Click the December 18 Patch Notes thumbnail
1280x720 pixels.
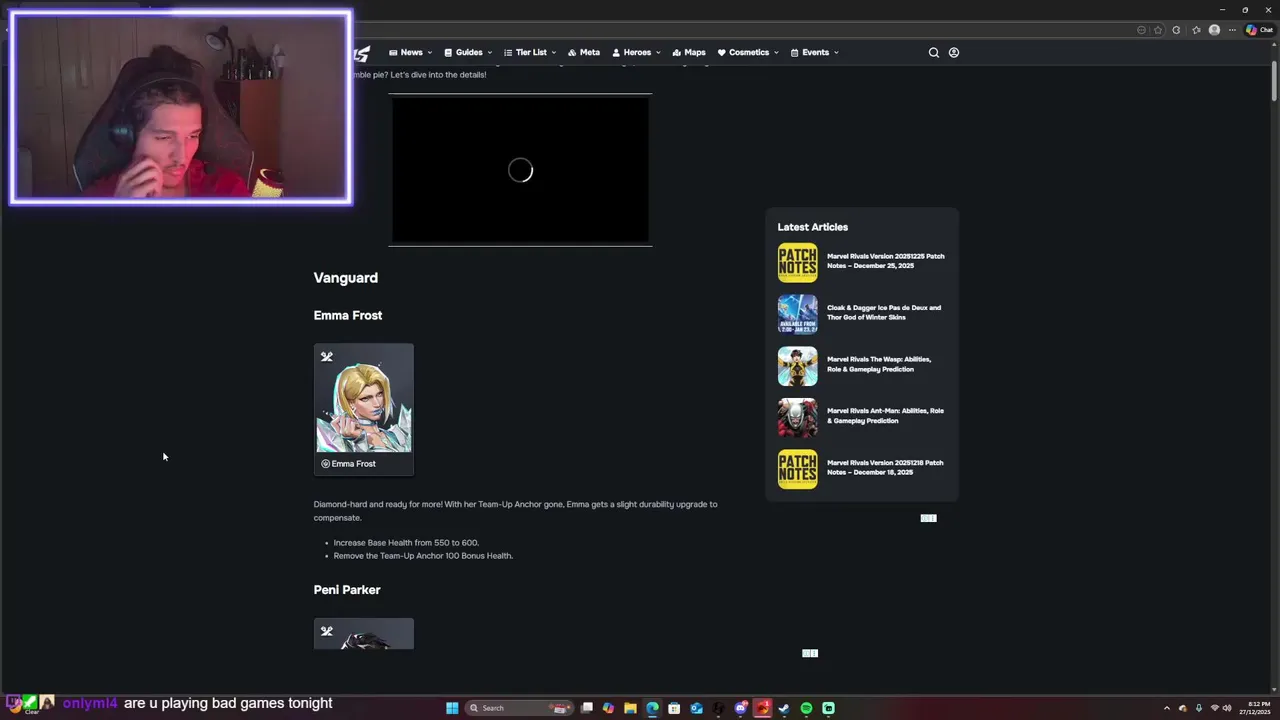pos(798,469)
